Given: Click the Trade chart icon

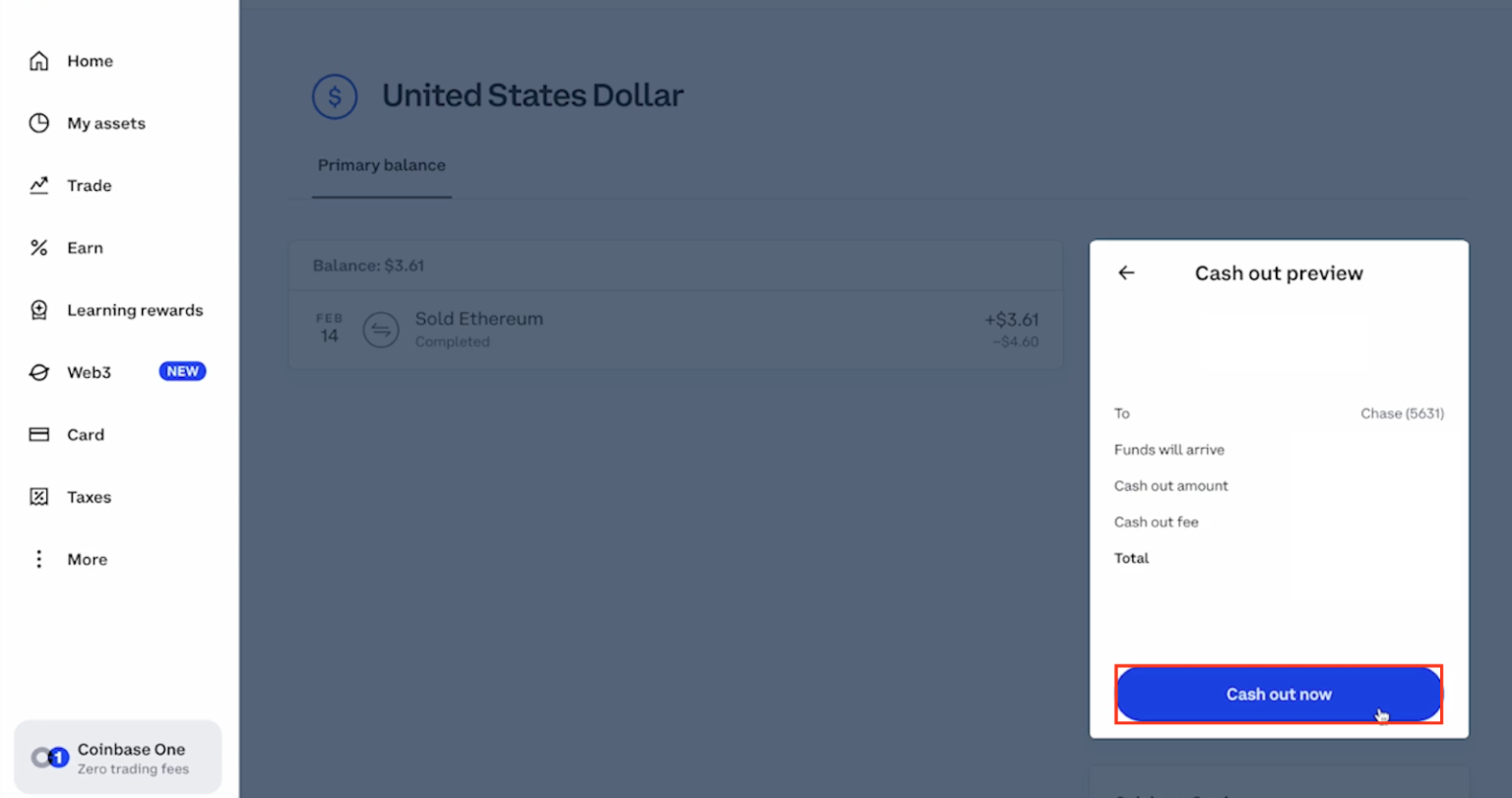Looking at the screenshot, I should tap(38, 185).
